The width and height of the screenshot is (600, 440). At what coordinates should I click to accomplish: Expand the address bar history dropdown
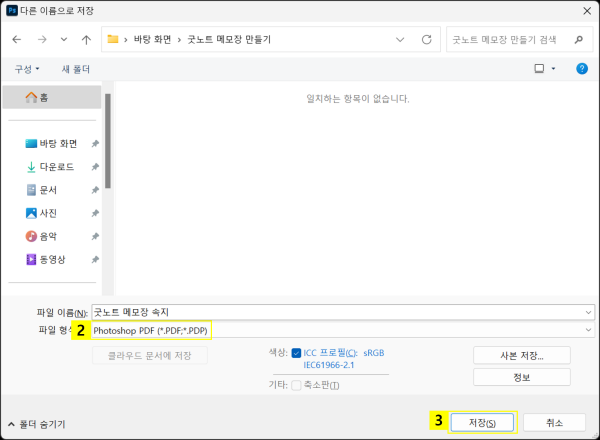[400, 39]
